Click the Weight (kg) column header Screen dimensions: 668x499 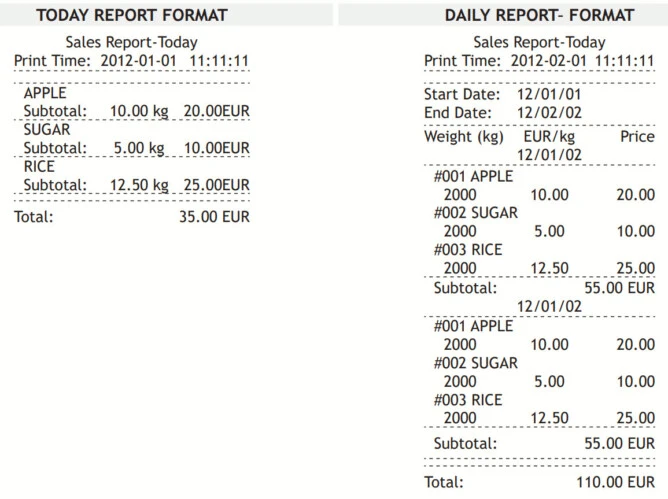(464, 136)
